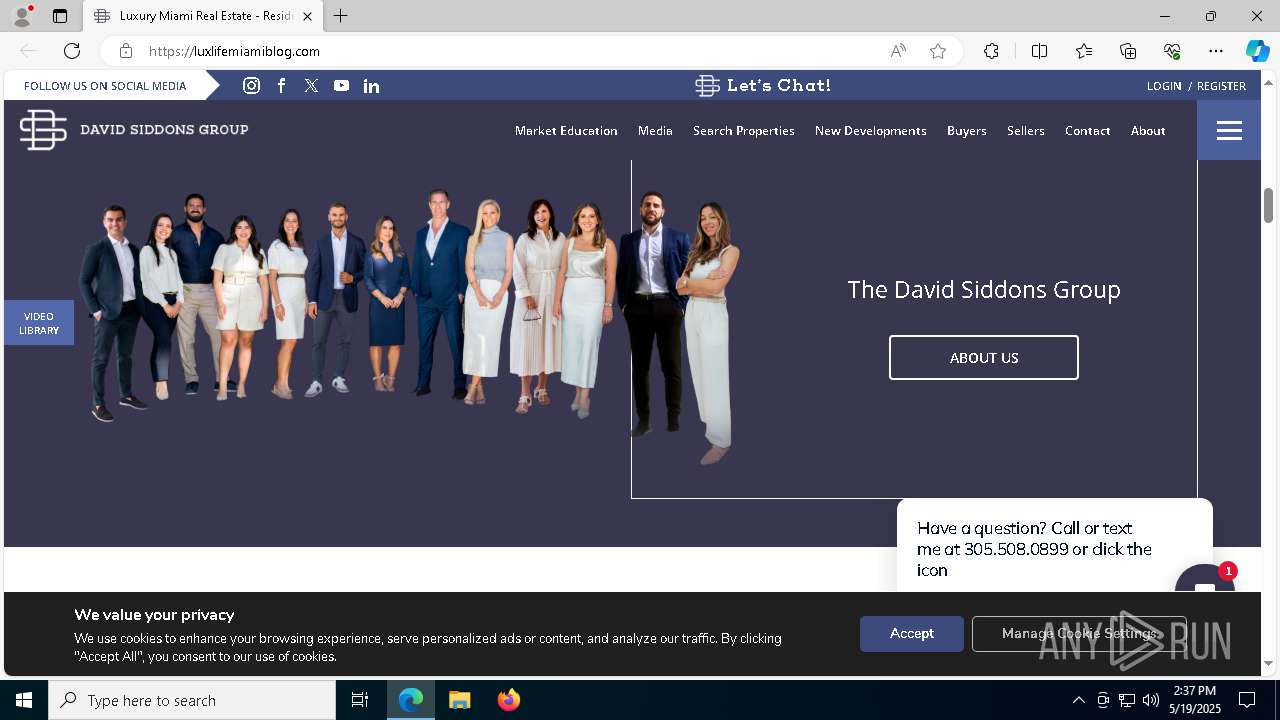Add this page to favorites star
Viewport: 1280px width, 720px height.
938,51
